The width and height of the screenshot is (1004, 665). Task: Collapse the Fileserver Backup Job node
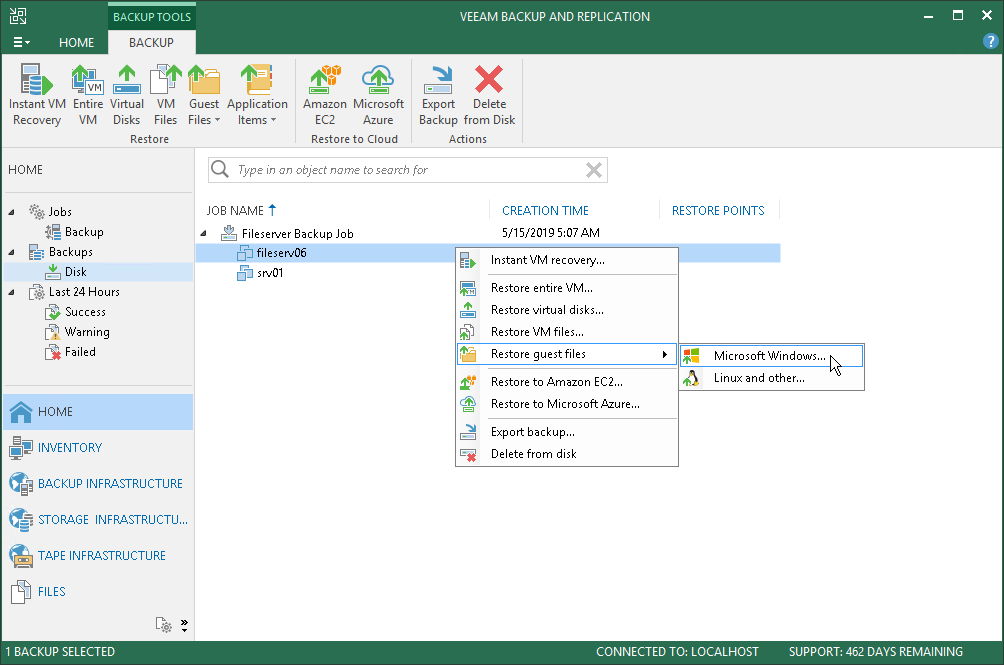tap(204, 234)
